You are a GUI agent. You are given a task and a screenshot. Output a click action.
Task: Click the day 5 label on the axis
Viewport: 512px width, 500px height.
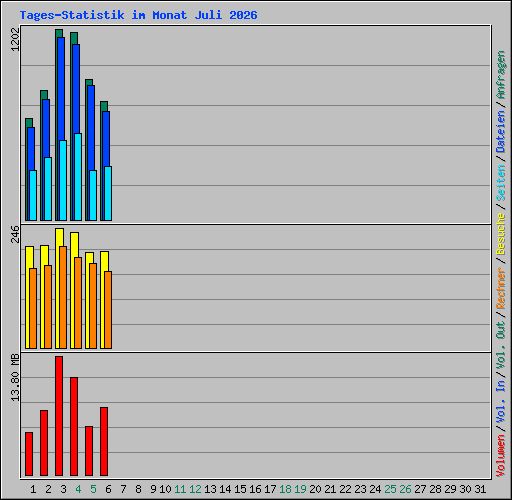coord(93,489)
